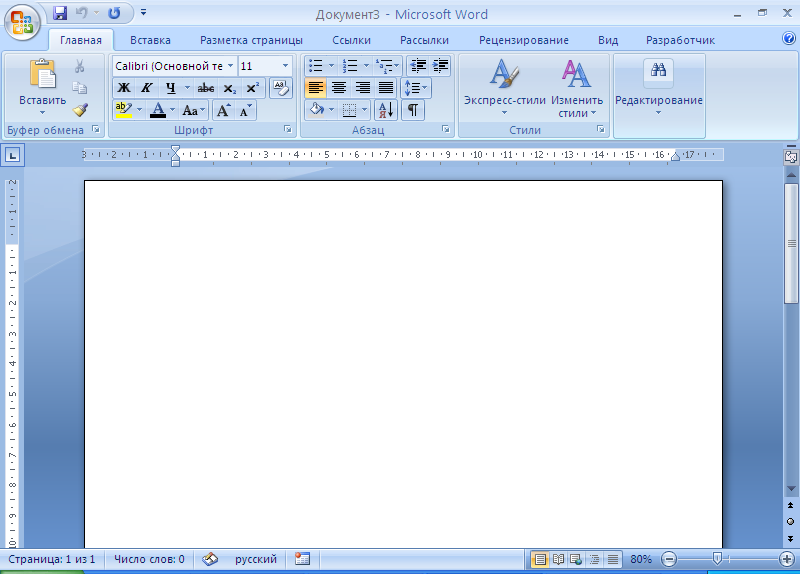
Task: Customize Quick Access Toolbar dropdown
Action: click(x=143, y=12)
